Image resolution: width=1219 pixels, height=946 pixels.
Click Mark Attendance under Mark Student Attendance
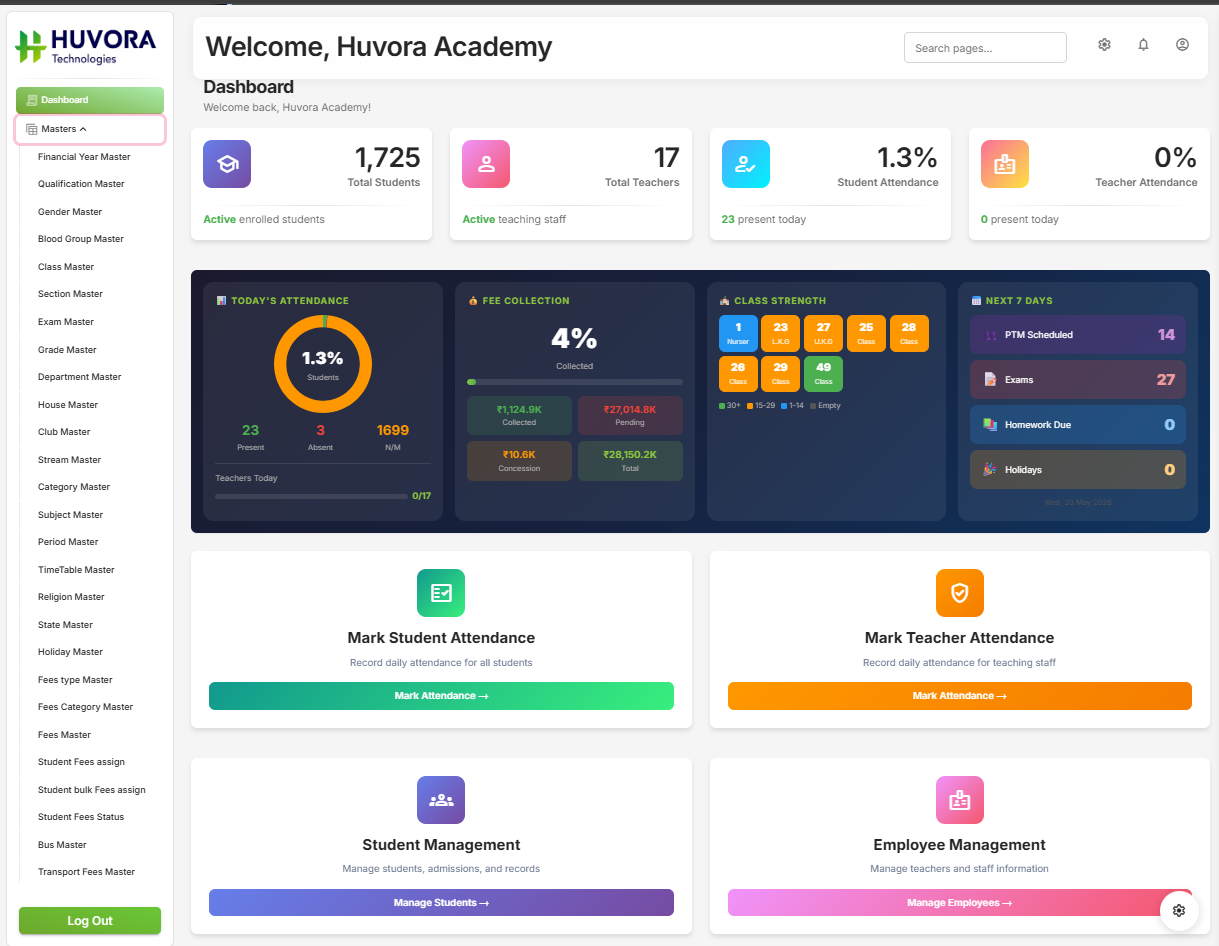pyautogui.click(x=441, y=696)
